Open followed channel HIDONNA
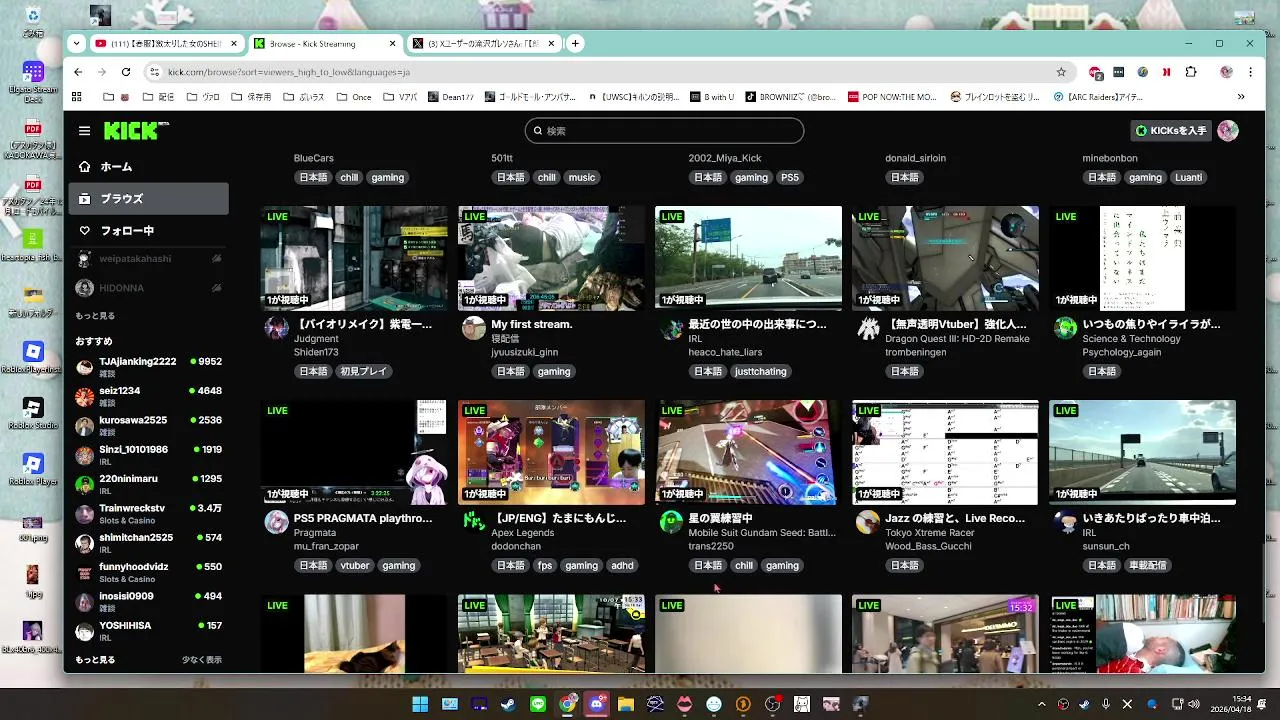 [x=148, y=288]
